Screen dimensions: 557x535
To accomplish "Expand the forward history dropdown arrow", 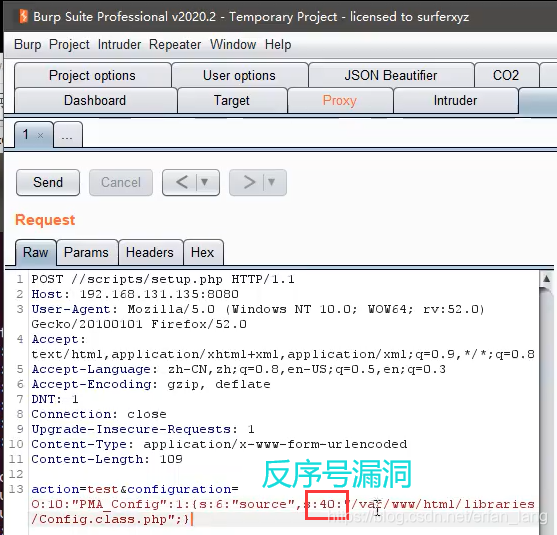I will tap(272, 182).
